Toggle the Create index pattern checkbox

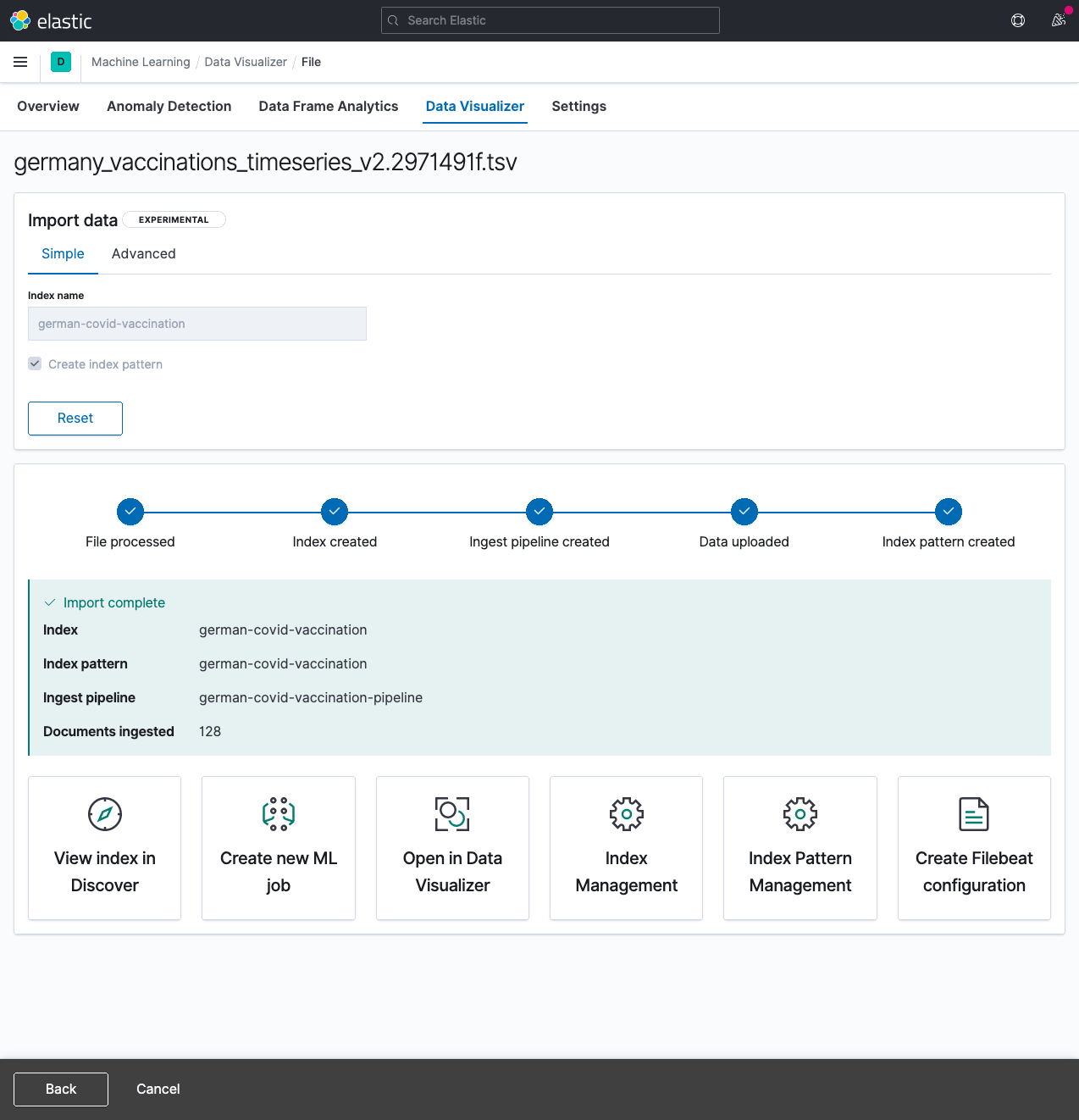click(35, 363)
